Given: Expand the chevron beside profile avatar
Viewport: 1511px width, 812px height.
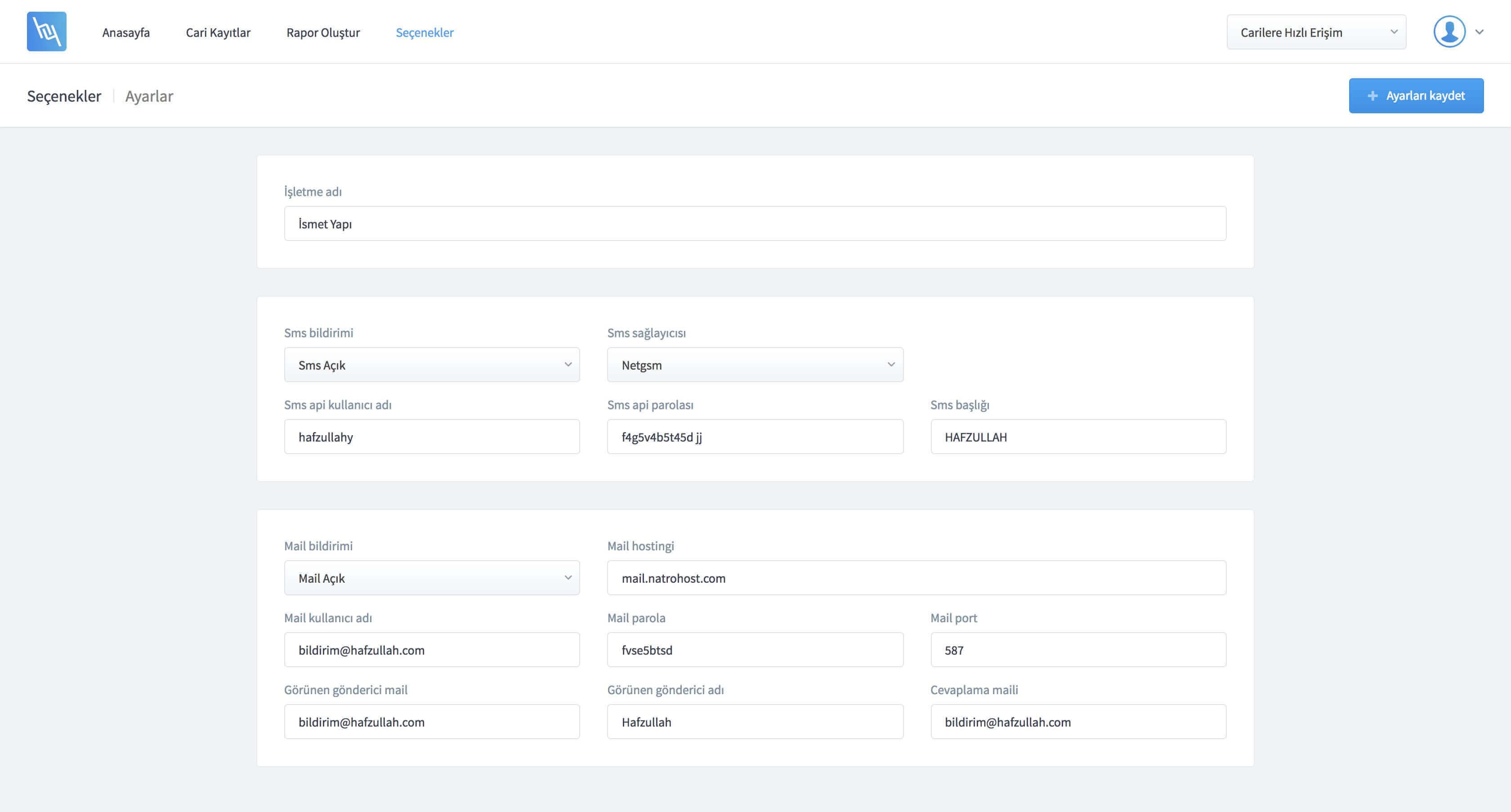Looking at the screenshot, I should click(x=1480, y=32).
